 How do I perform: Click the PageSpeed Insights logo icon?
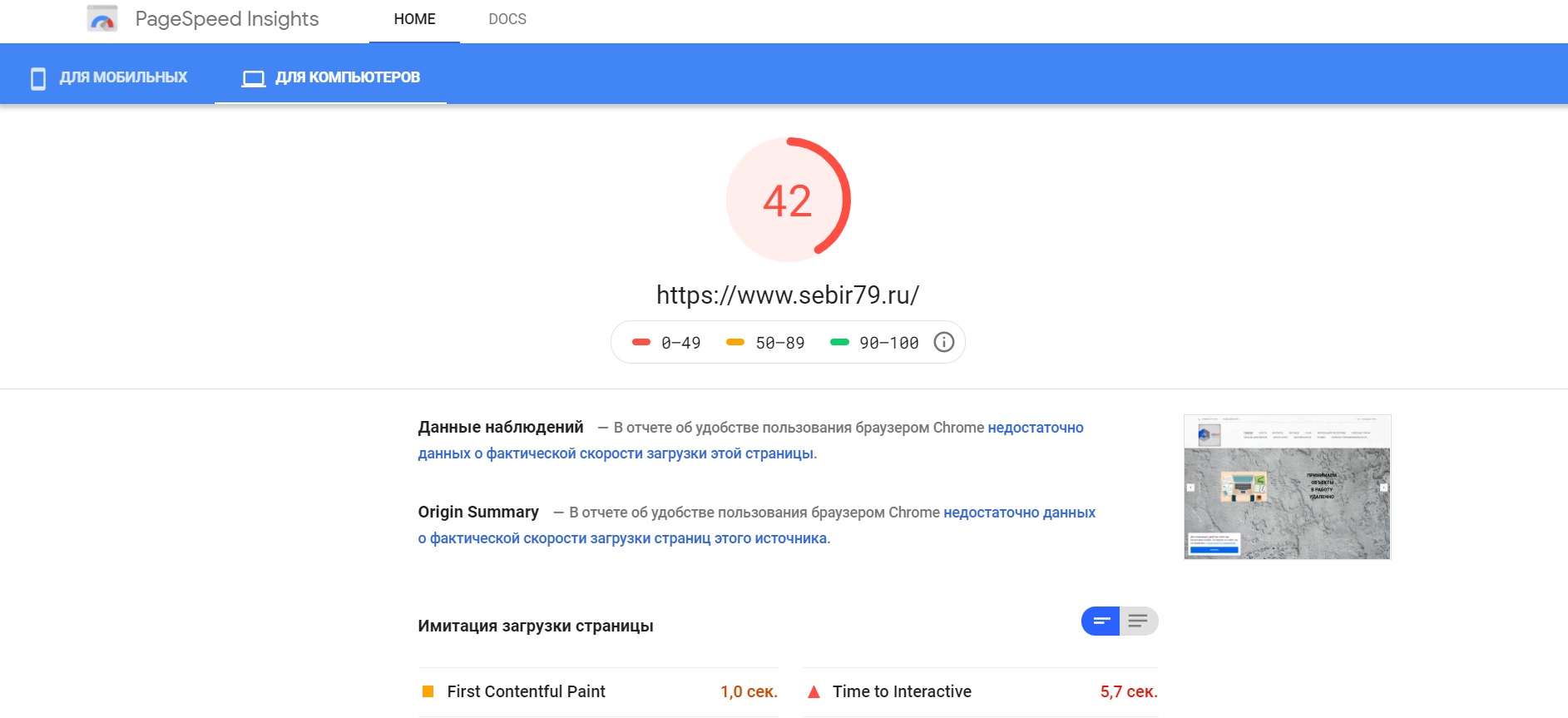[x=102, y=18]
